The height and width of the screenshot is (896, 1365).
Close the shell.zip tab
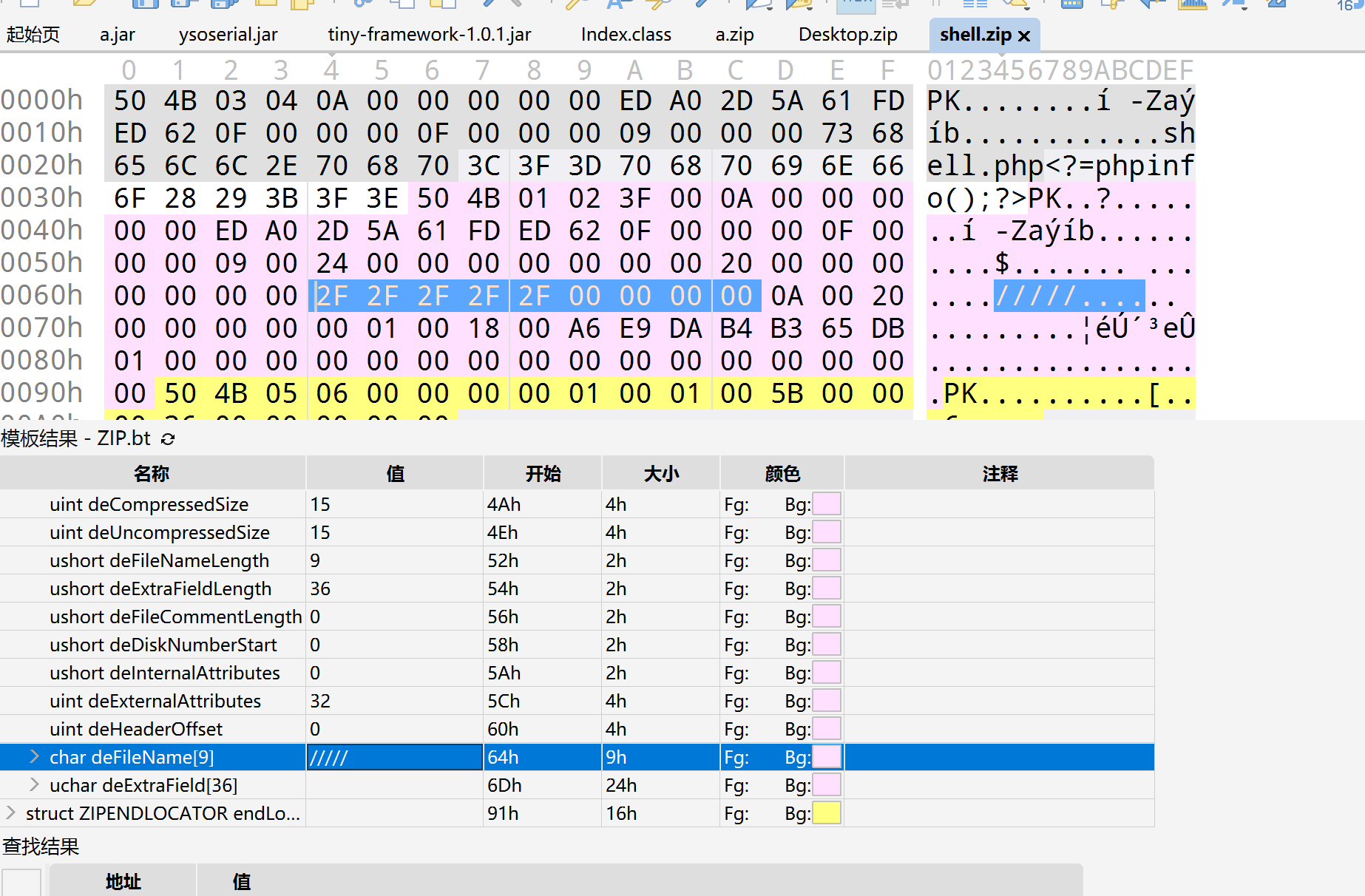tap(1024, 35)
